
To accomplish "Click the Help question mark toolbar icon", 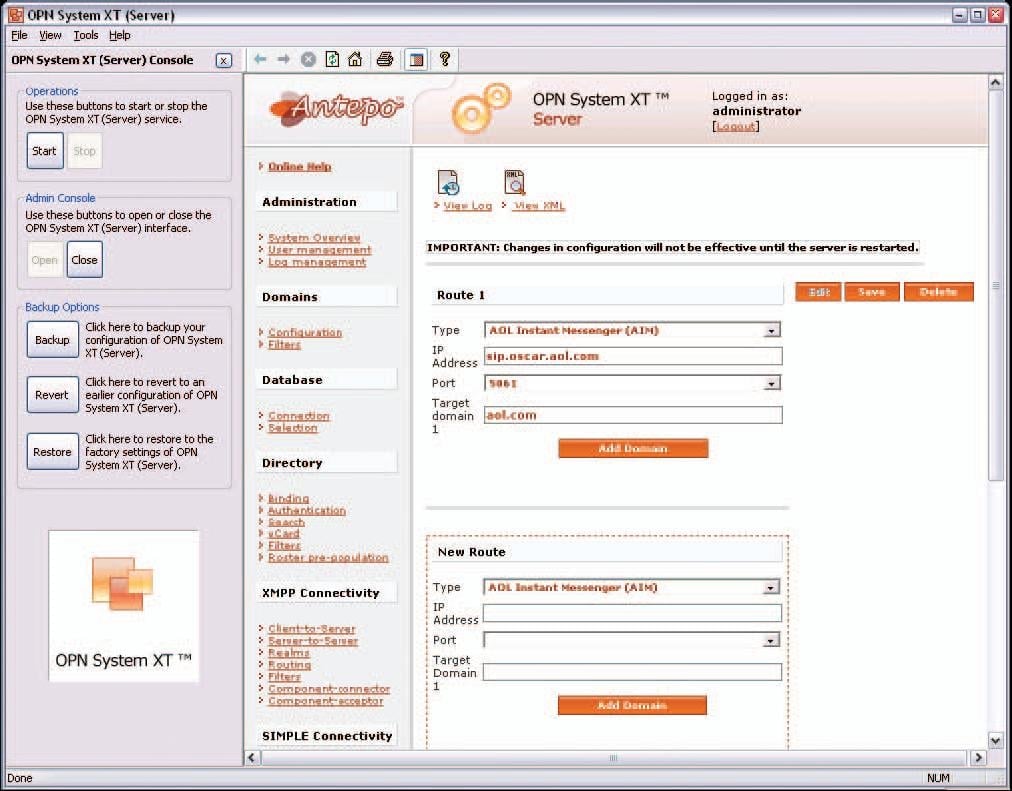I will 445,59.
